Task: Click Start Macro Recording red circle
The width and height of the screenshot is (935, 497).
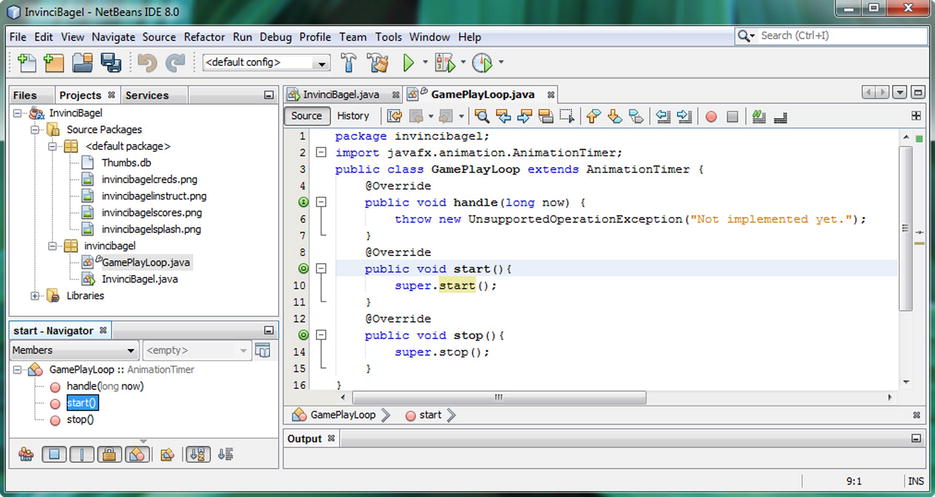Action: coord(711,117)
